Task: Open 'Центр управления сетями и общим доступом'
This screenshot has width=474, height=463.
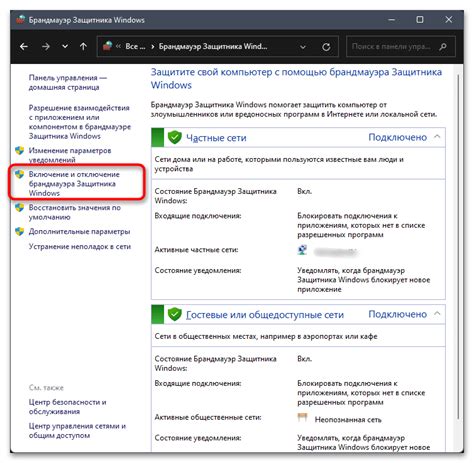Action: pos(77,431)
